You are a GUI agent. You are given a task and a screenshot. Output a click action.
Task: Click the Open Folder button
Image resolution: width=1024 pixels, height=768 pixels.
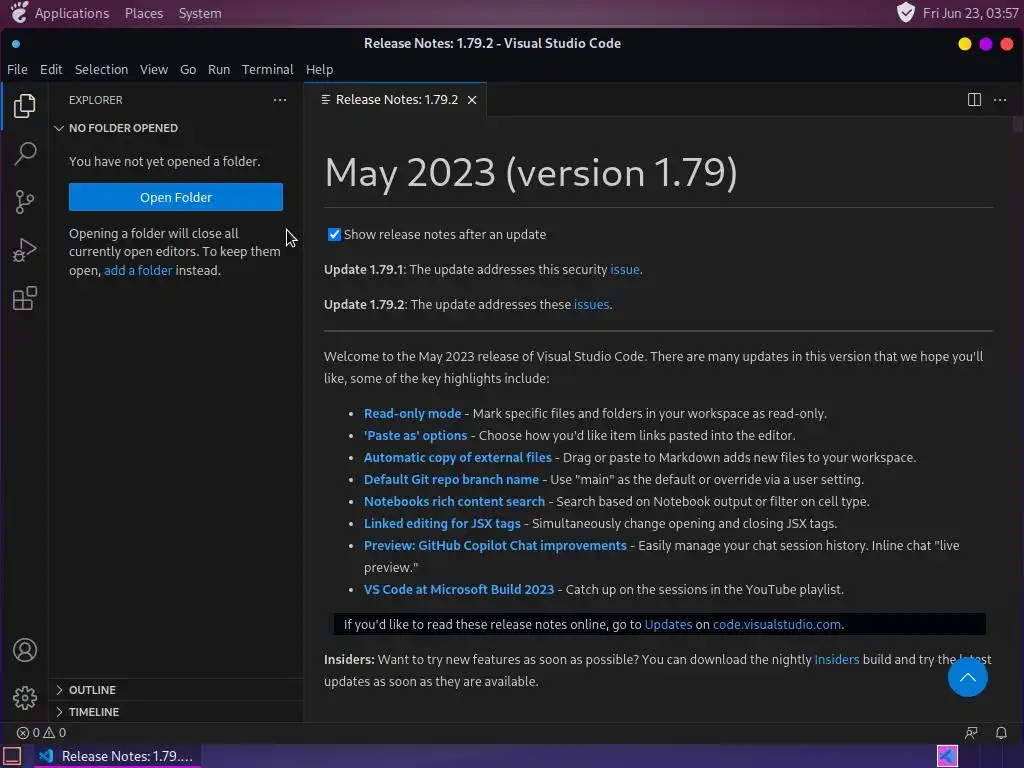[176, 197]
